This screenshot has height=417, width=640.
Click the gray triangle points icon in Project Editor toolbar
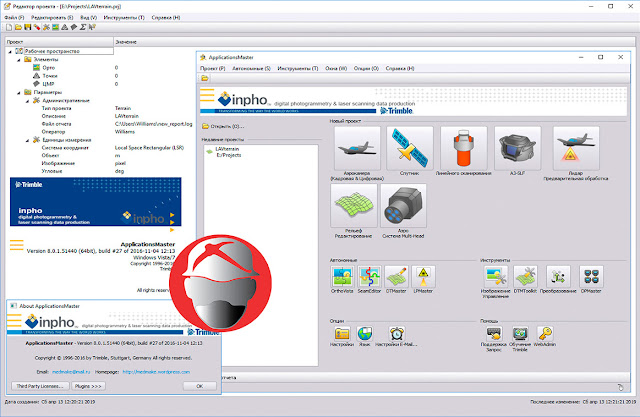64,27
